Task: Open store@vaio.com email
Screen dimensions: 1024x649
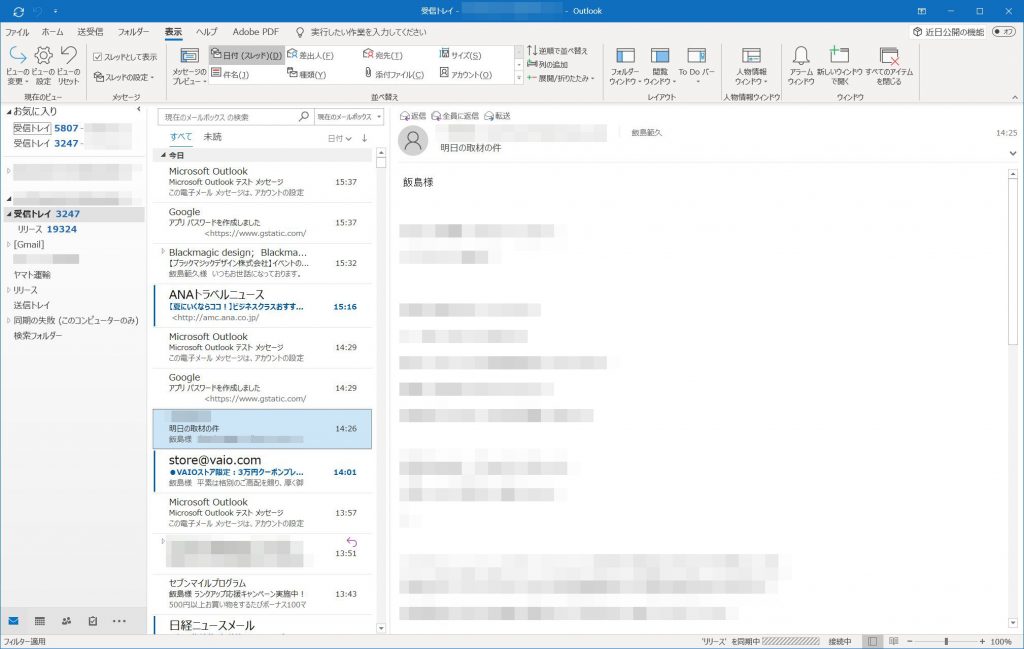Action: click(263, 471)
